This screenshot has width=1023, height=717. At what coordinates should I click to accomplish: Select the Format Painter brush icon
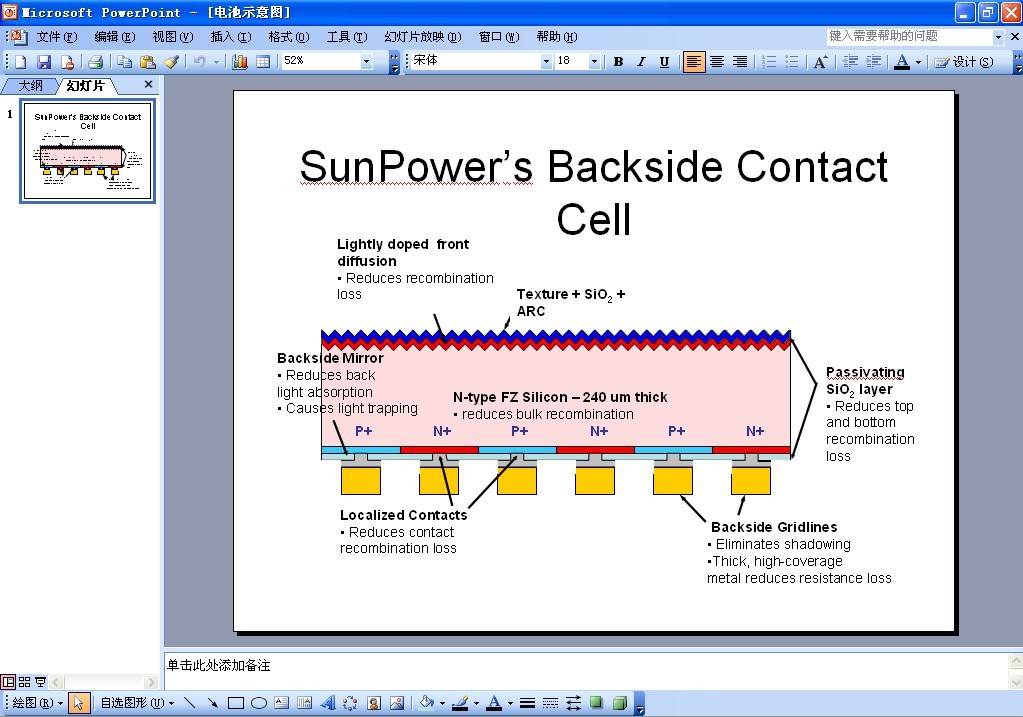click(x=171, y=62)
